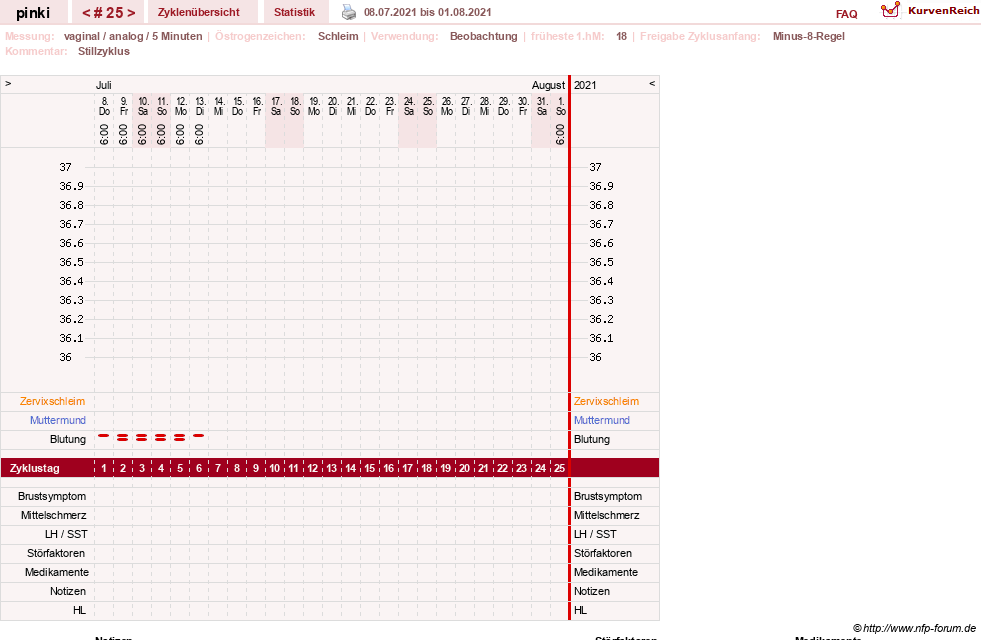Click the Schleim value

(x=338, y=36)
